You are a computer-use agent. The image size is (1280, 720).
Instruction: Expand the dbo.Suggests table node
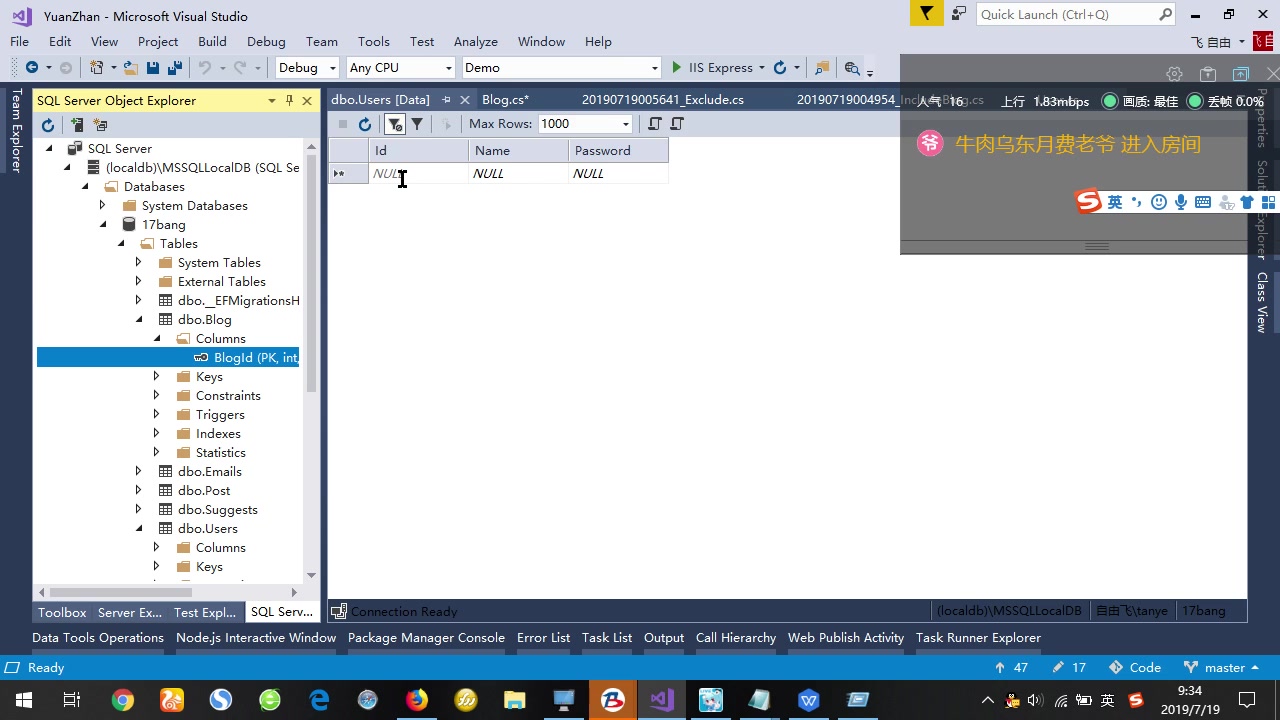tap(139, 510)
